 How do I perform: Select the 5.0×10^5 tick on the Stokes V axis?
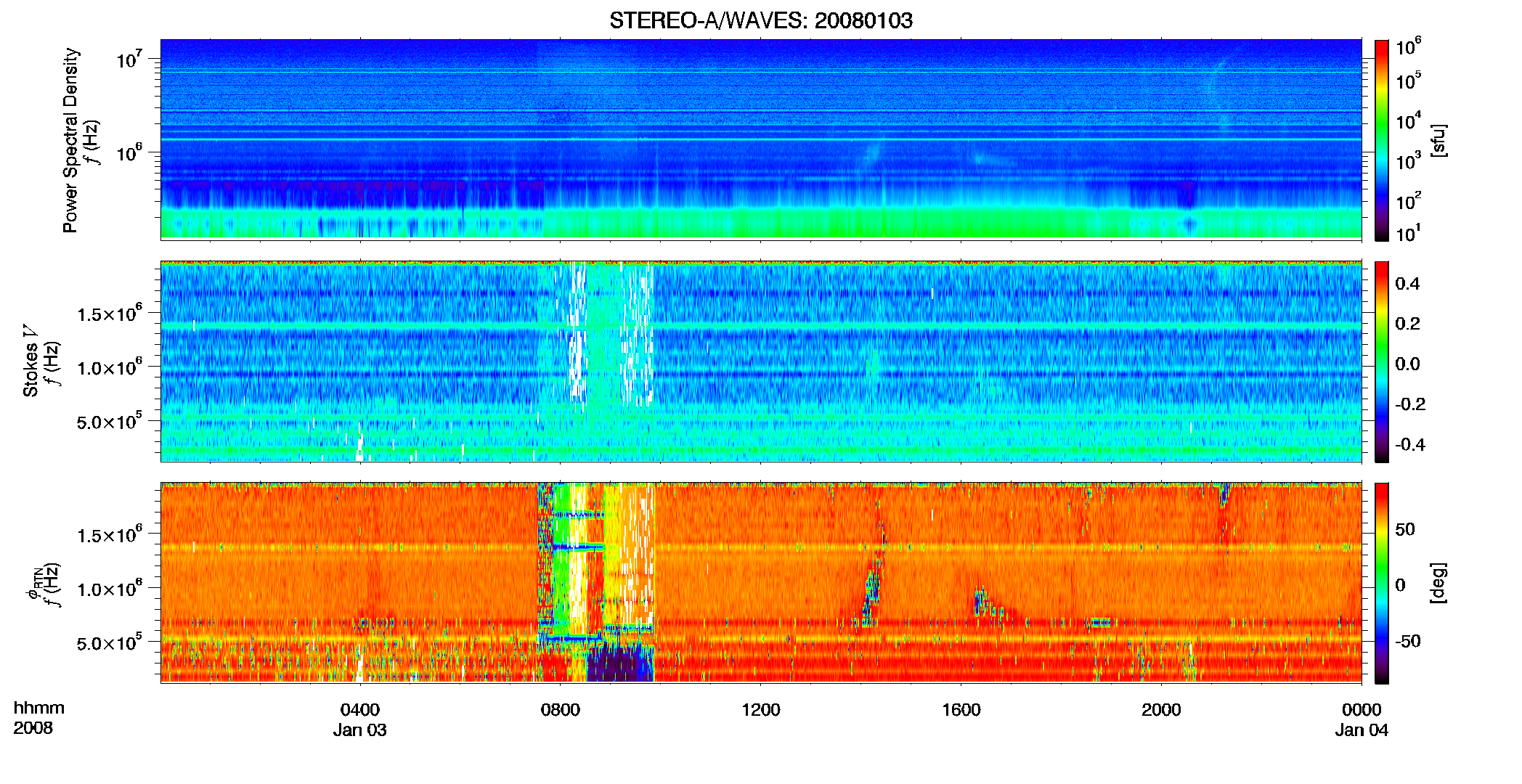(110, 421)
